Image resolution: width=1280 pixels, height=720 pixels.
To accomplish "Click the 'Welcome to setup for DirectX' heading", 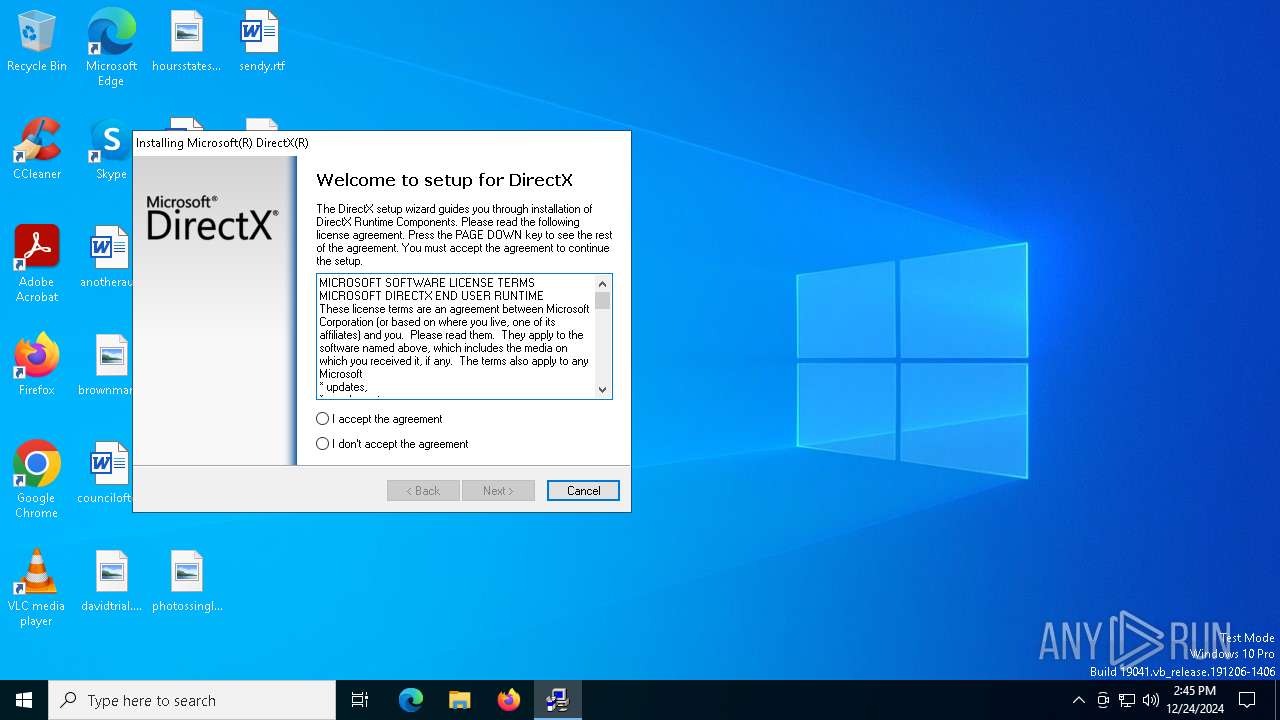I will pyautogui.click(x=444, y=181).
